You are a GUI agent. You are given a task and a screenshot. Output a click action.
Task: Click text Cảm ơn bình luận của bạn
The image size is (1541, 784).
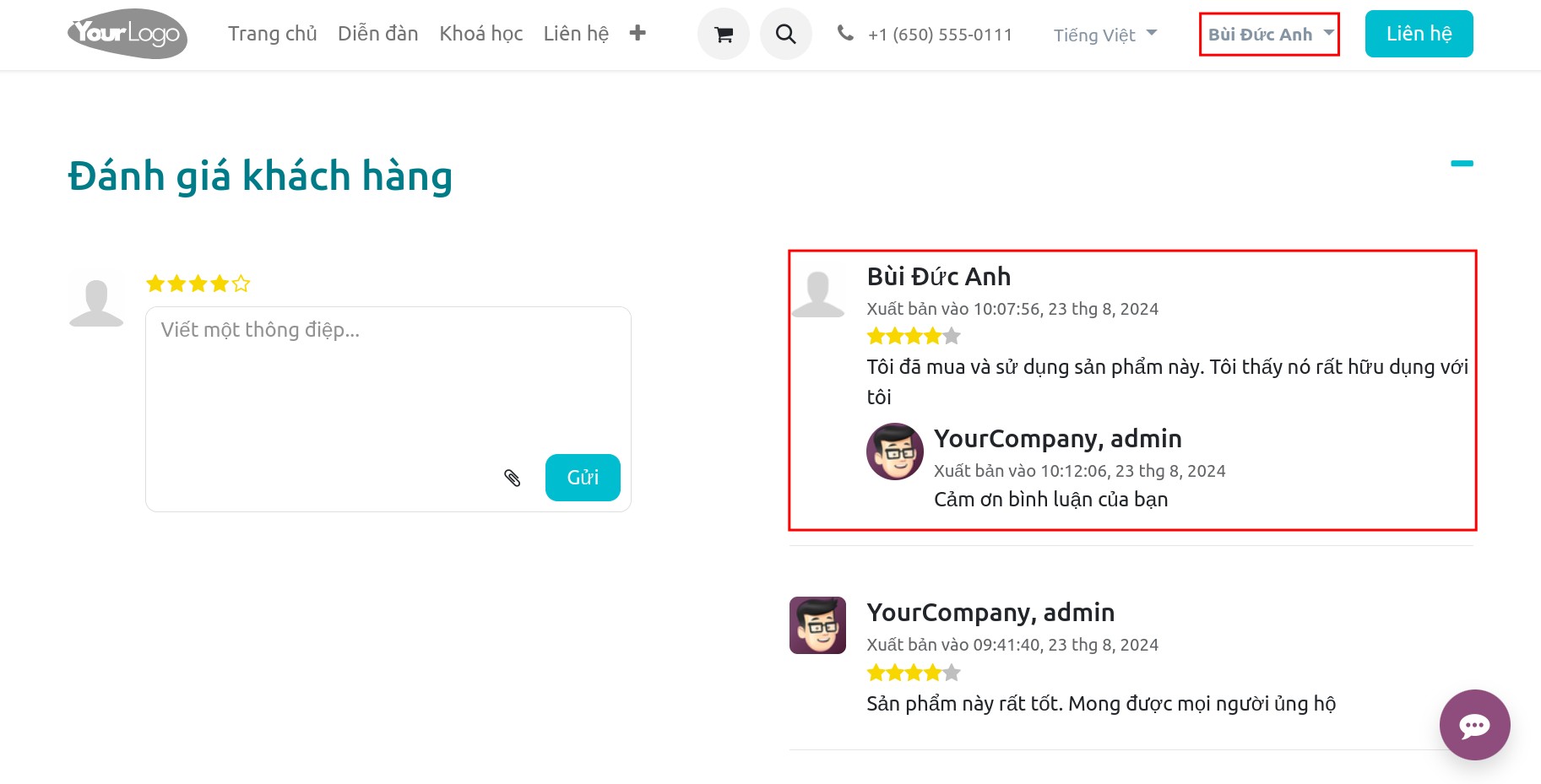point(1051,500)
